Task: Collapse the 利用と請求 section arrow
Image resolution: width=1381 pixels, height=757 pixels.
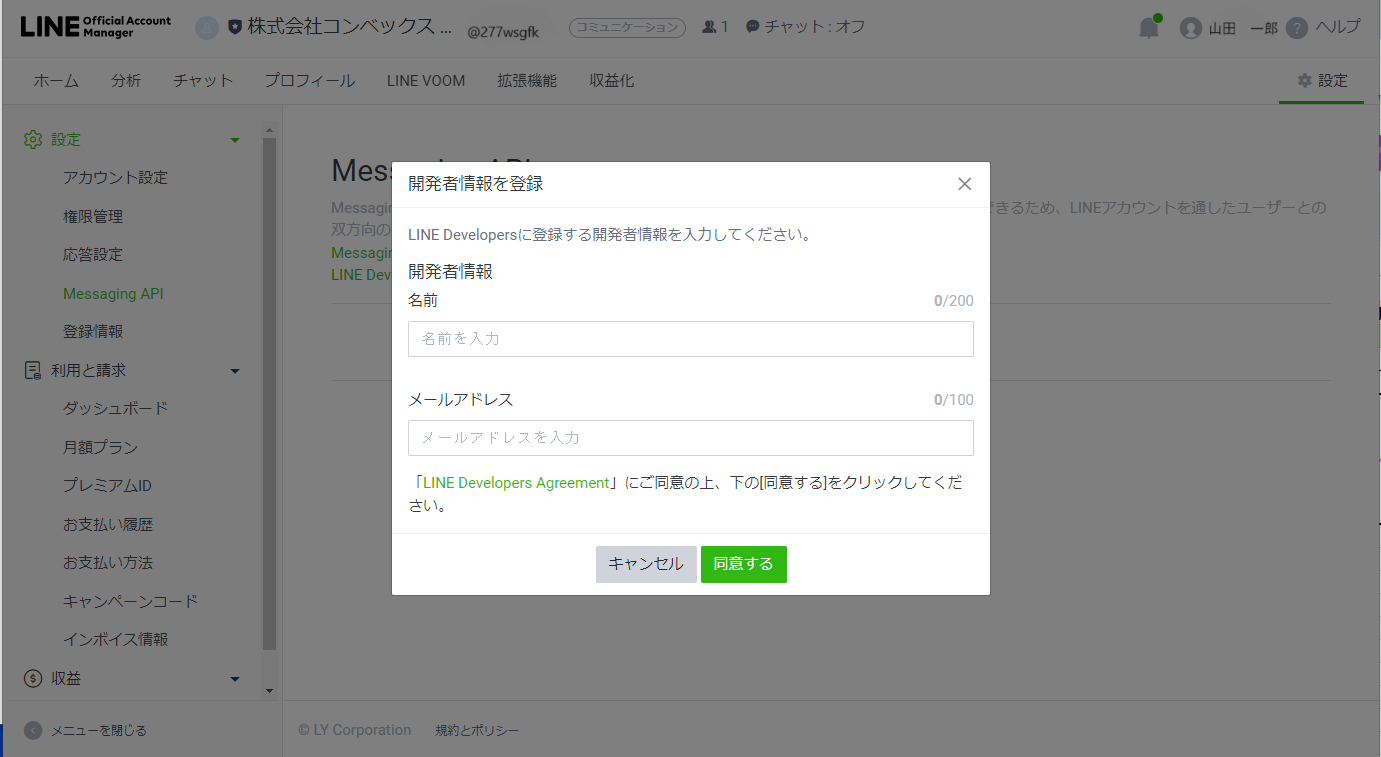Action: 235,371
